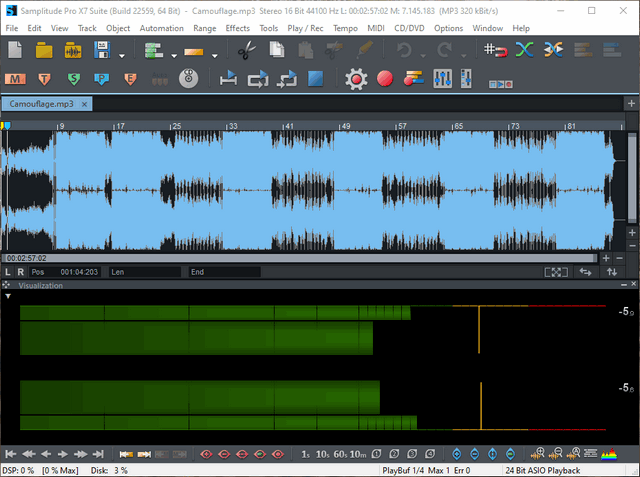
Task: Switch to the Camouflage.mp3 tab
Action: click(42, 103)
